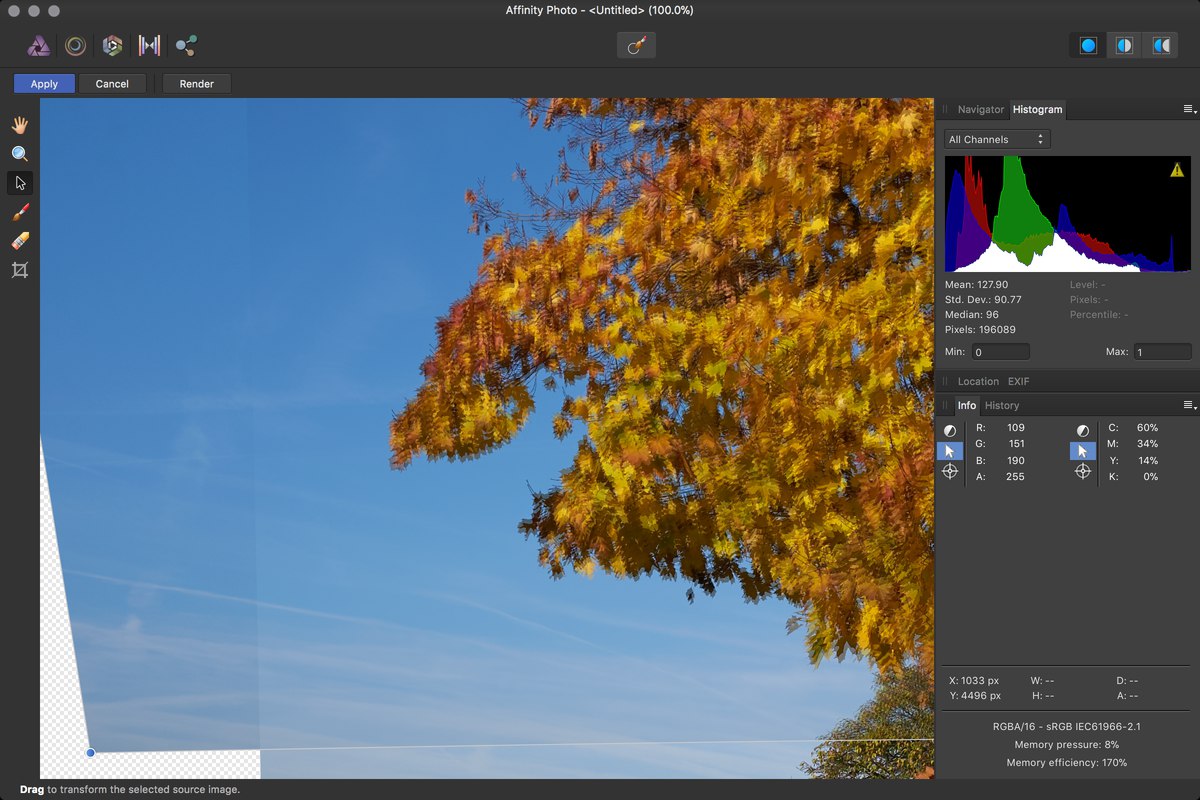Click the 'Mean: 127.90' readout
Screen dimensions: 1200x800
tap(976, 285)
